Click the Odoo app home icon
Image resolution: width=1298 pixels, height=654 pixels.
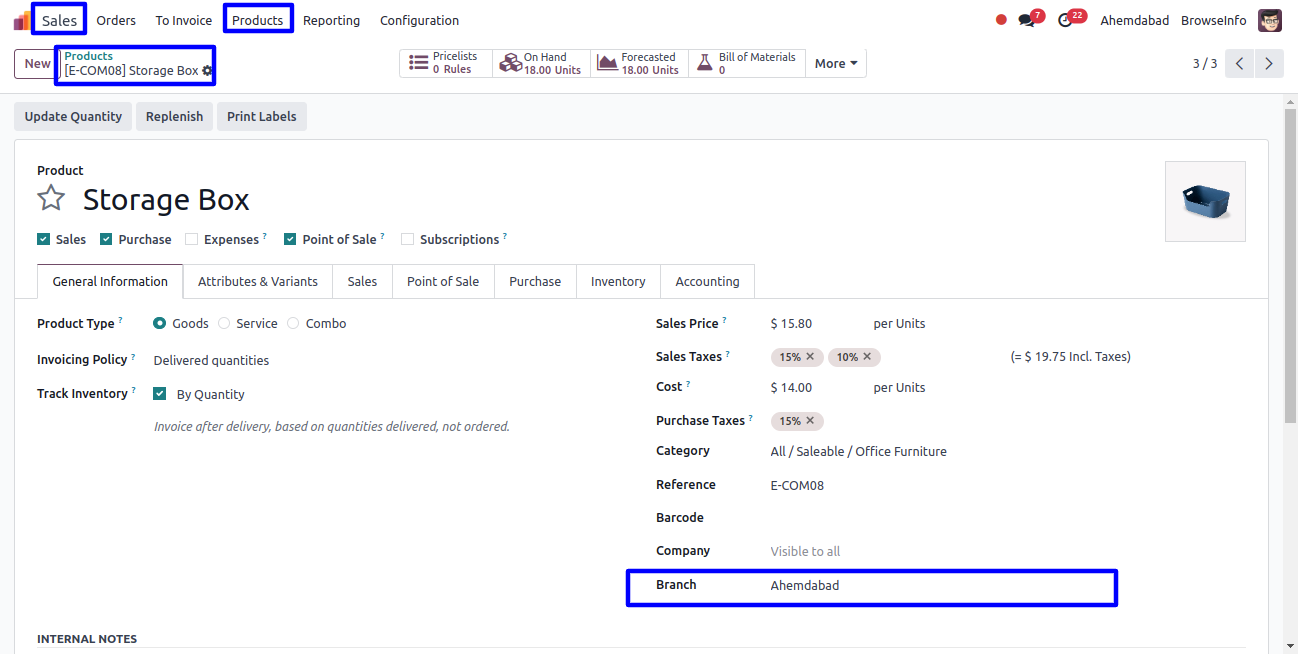[x=21, y=20]
